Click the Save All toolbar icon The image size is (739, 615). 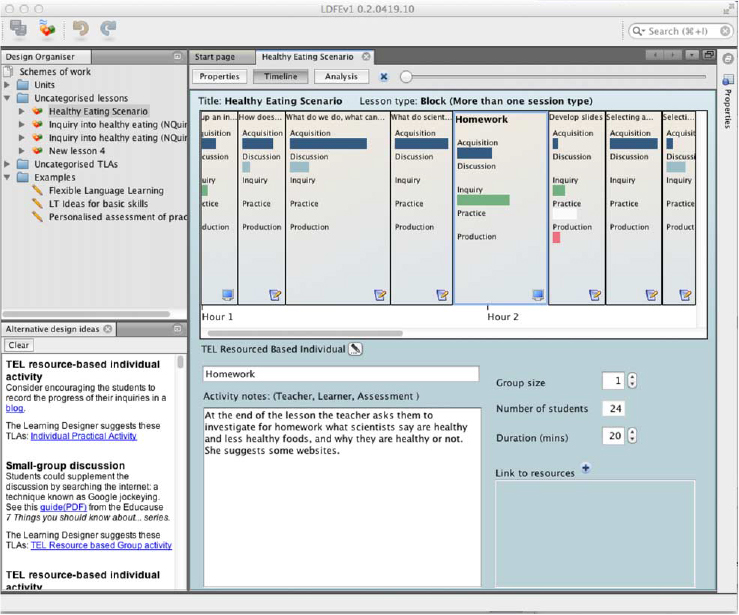18,31
